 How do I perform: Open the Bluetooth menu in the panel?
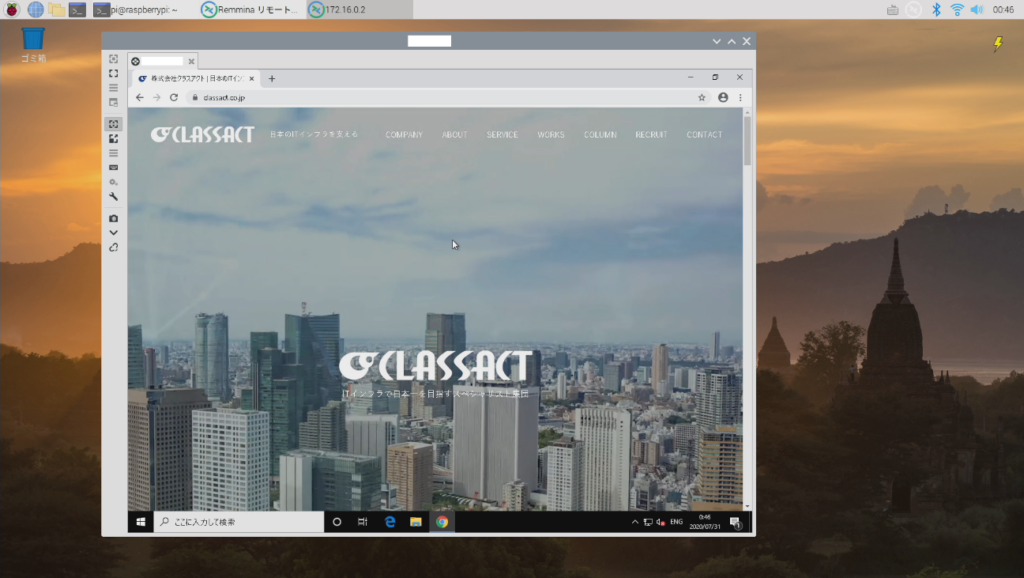(x=936, y=10)
